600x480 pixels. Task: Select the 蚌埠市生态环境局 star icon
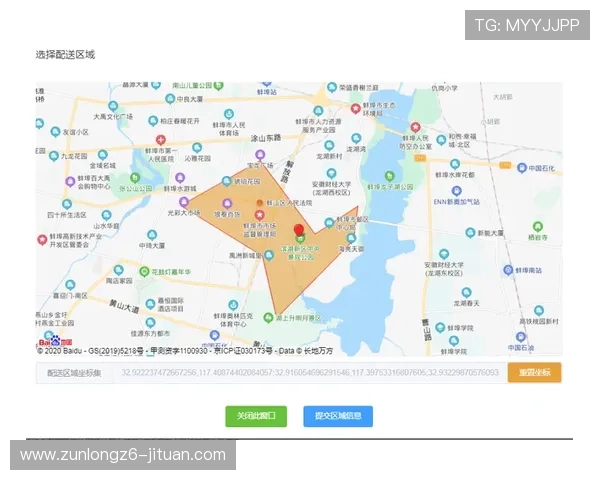[356, 109]
